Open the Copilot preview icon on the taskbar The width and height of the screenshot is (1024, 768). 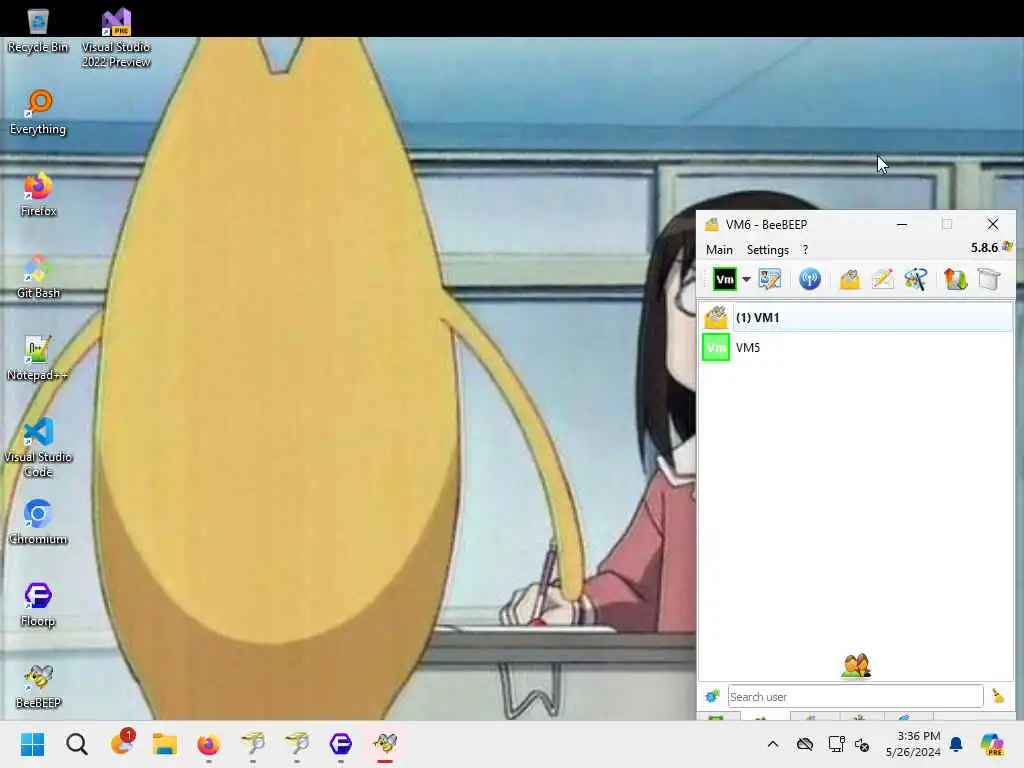tap(992, 744)
